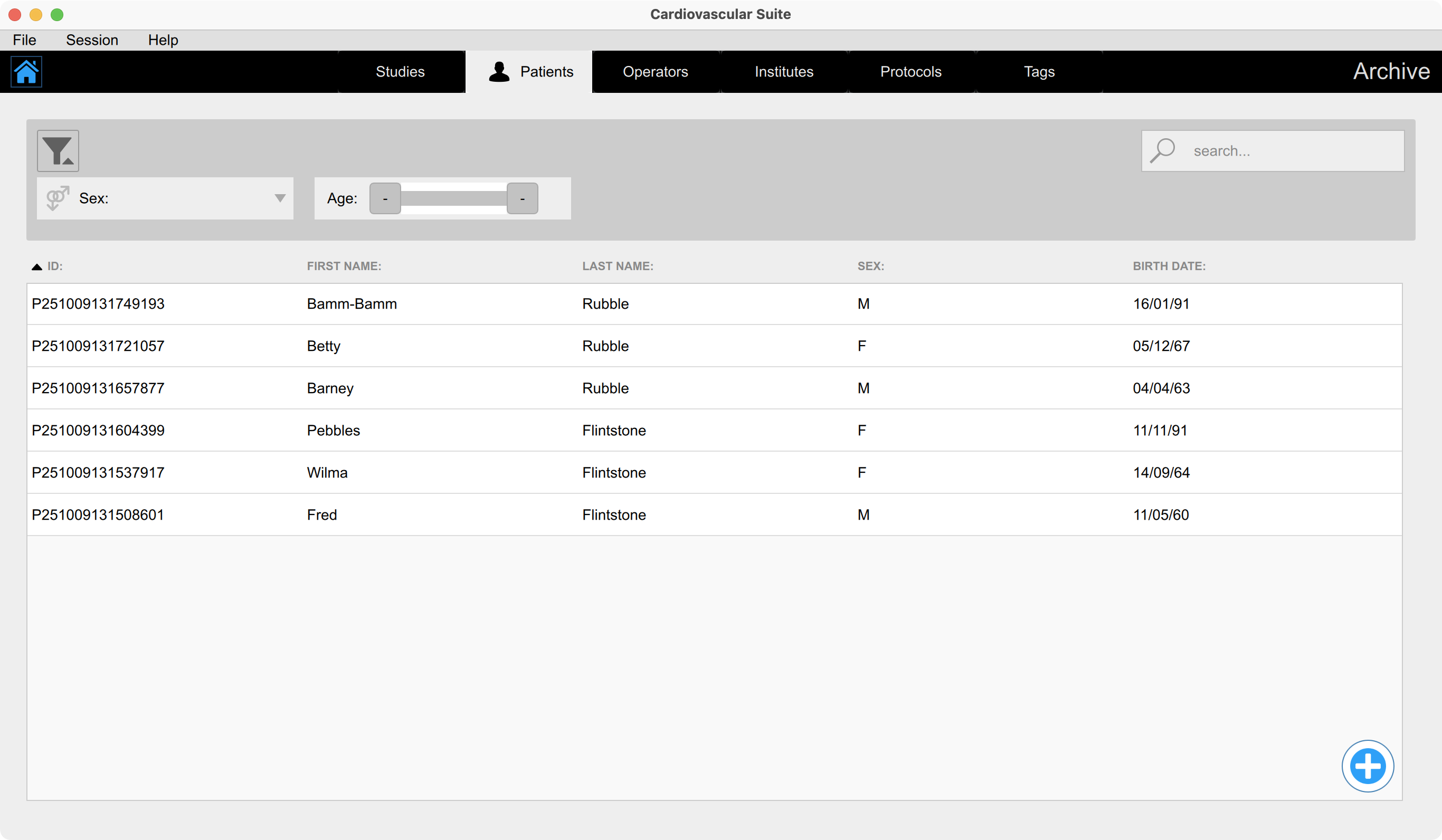The height and width of the screenshot is (840, 1442).
Task: Switch to the Protocols tab
Action: point(910,72)
